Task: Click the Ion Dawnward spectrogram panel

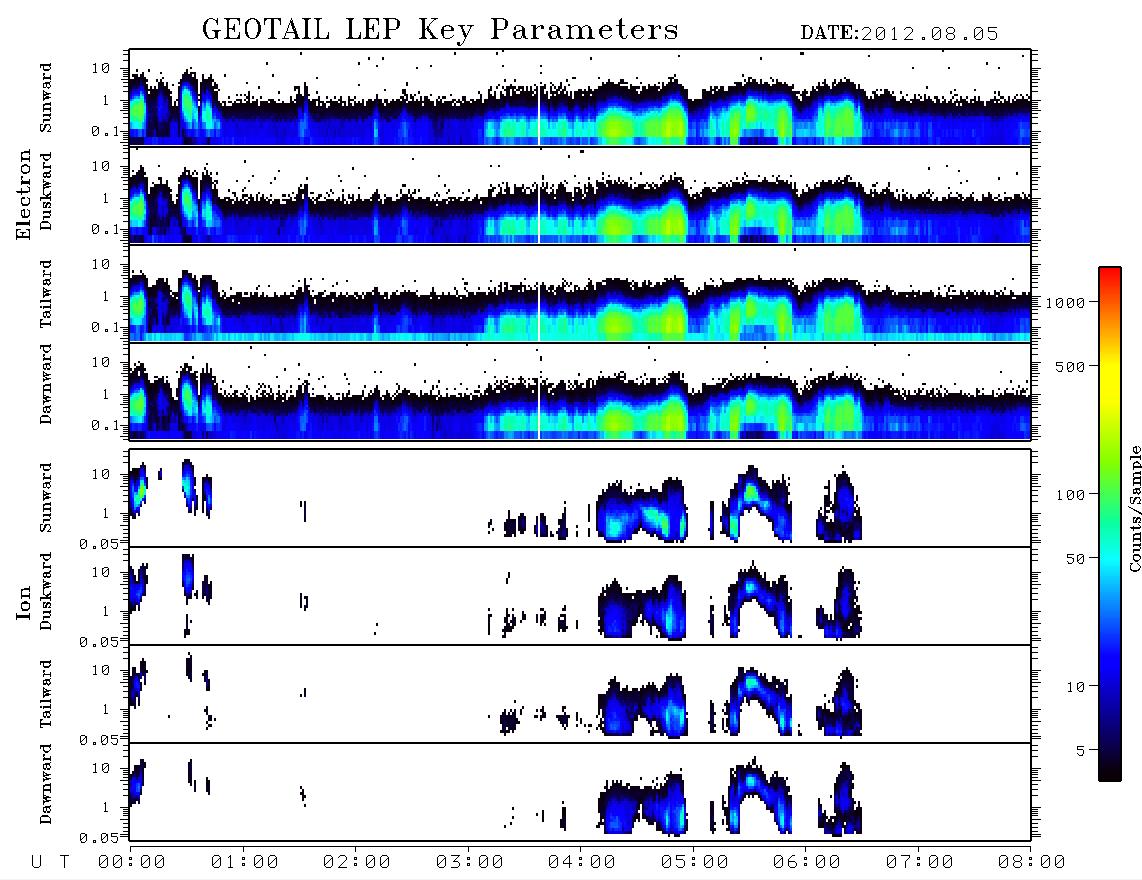Action: pos(580,792)
